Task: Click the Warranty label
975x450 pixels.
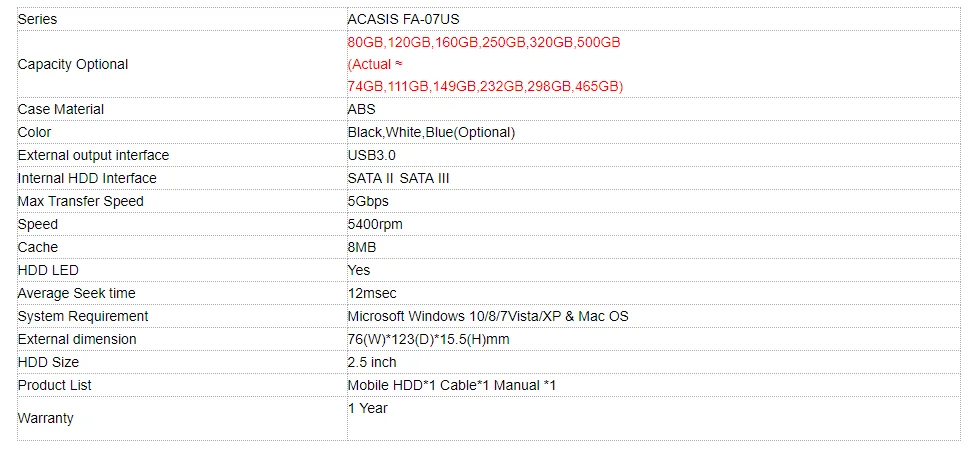Action: click(x=46, y=418)
